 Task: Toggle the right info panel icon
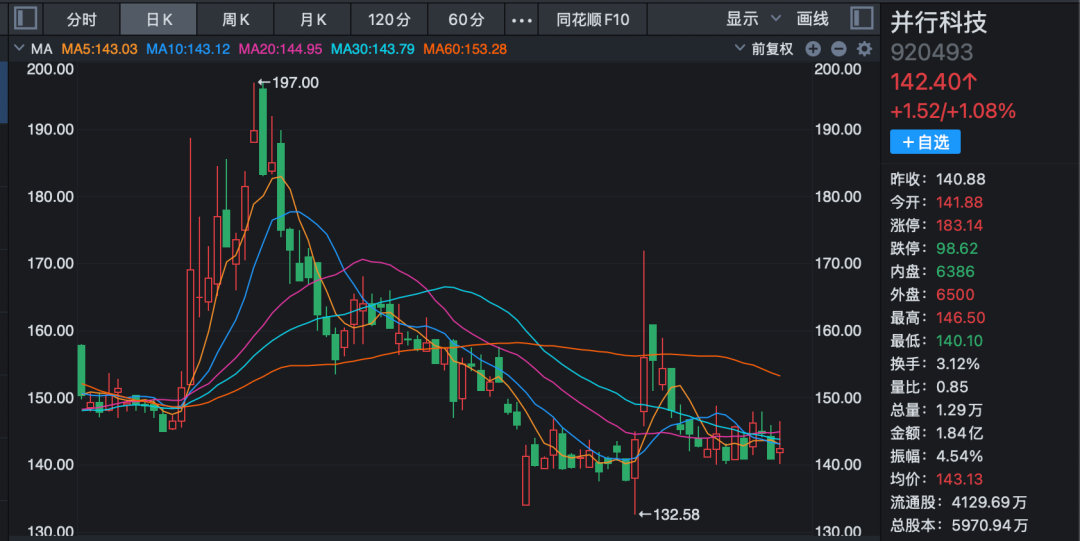pyautogui.click(x=862, y=18)
